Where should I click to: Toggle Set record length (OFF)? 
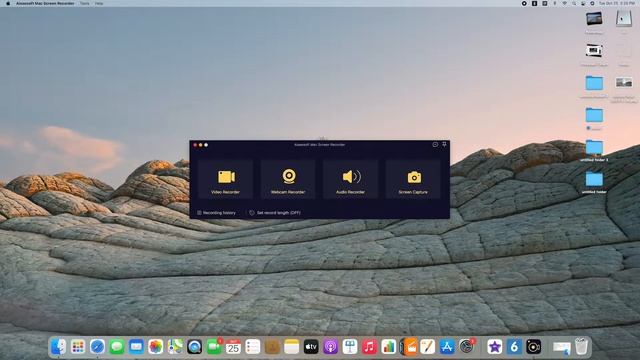pyautogui.click(x=275, y=213)
